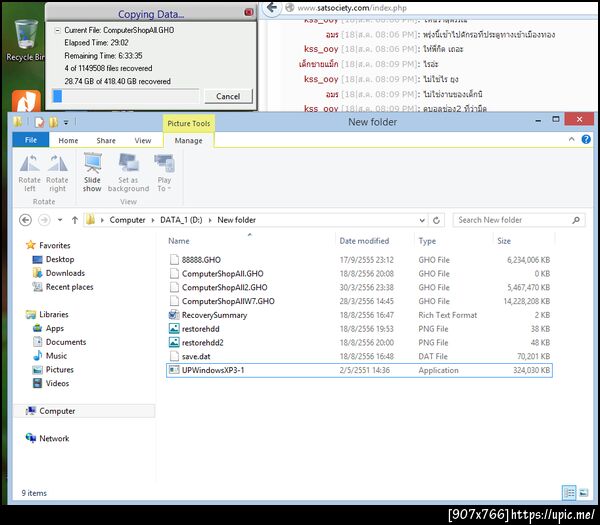Select ComputerShopAll2.GHO file

pos(359,287)
